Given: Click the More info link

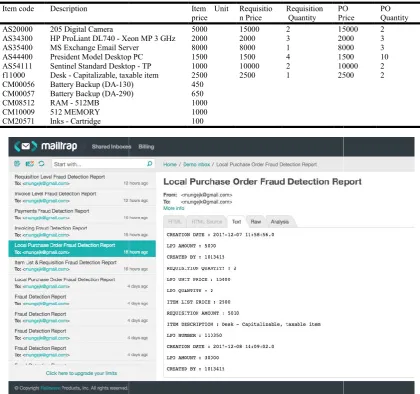Looking at the screenshot, I should [174, 208].
